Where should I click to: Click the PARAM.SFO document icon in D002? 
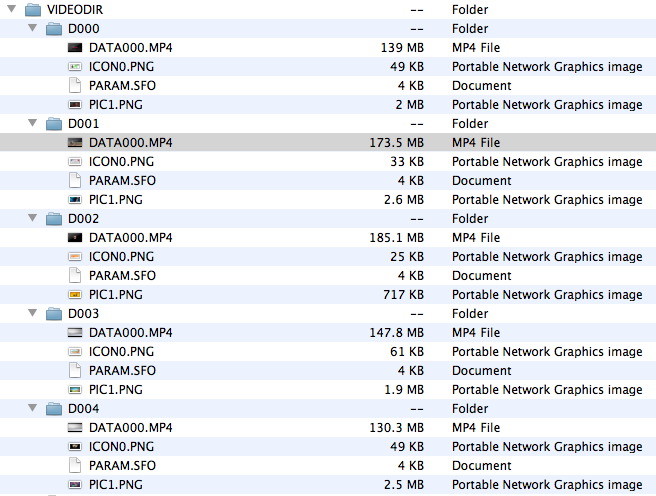tap(75, 275)
